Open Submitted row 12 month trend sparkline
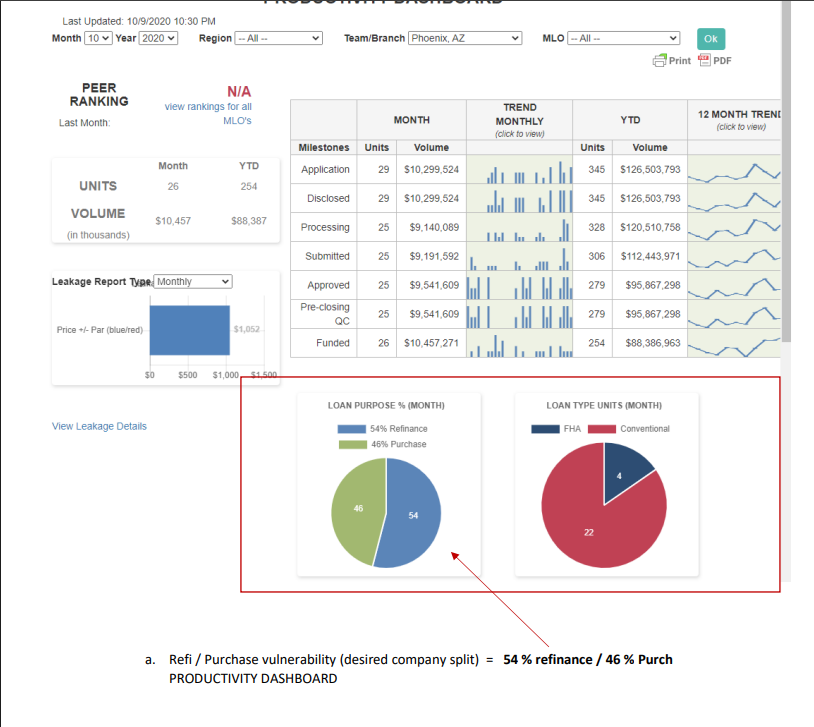Image resolution: width=814 pixels, height=727 pixels. click(734, 256)
